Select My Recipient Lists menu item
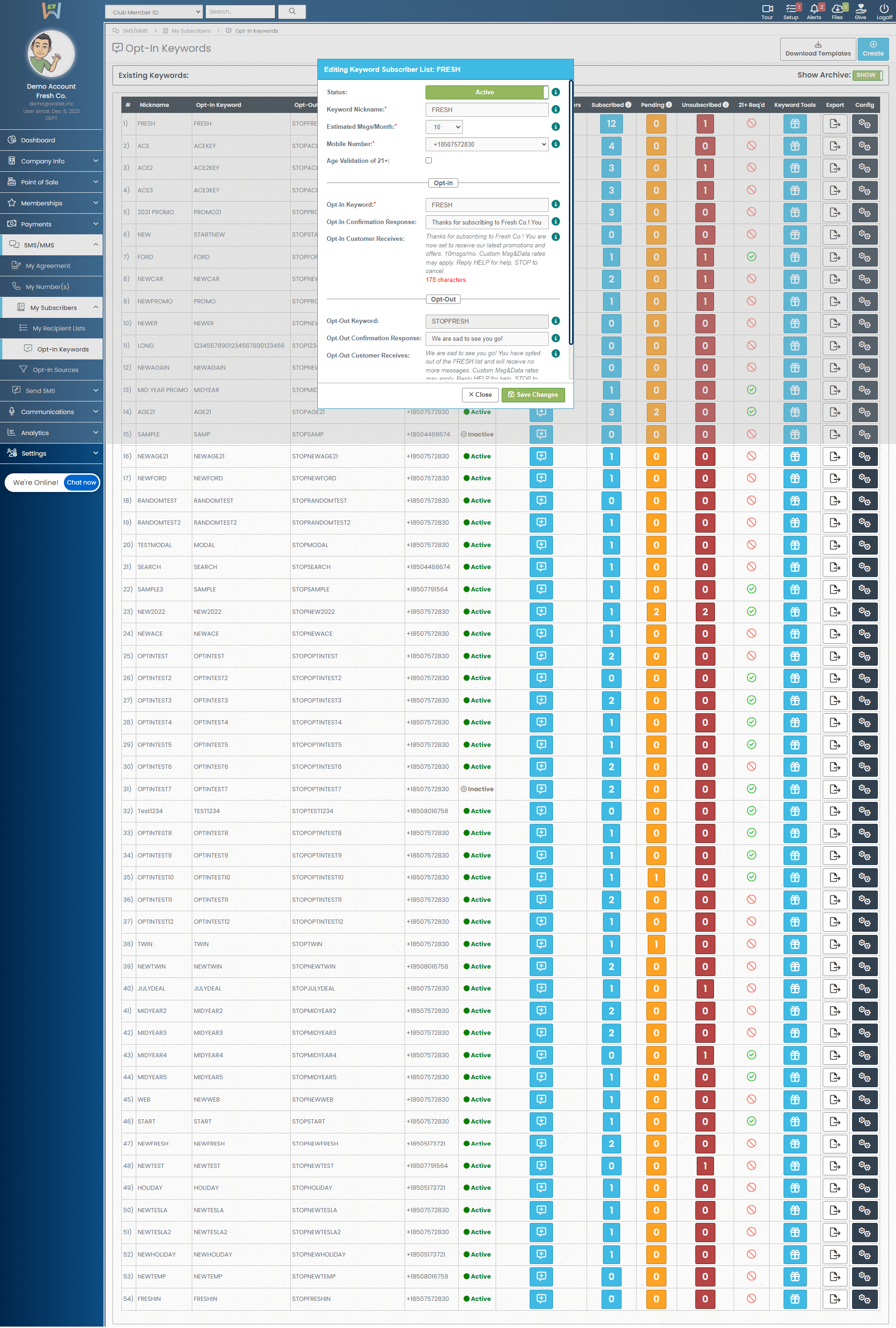The image size is (896, 1328). tap(59, 328)
